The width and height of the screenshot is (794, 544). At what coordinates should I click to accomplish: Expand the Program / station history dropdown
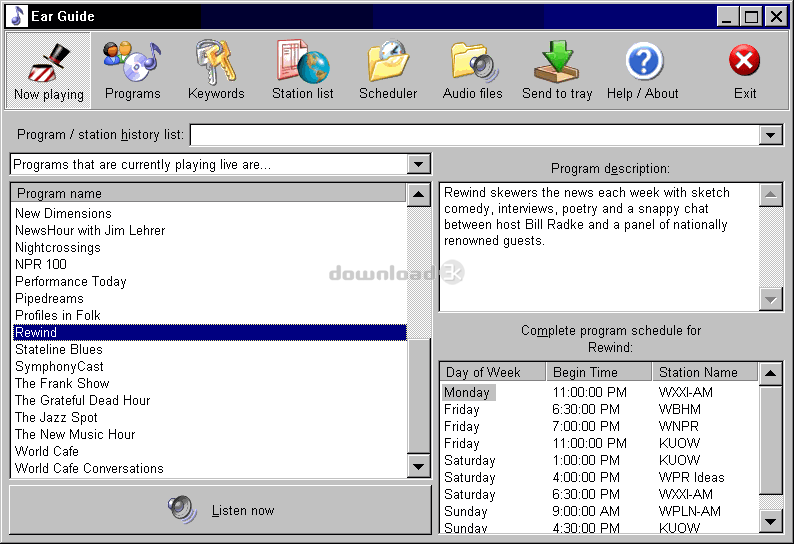770,135
